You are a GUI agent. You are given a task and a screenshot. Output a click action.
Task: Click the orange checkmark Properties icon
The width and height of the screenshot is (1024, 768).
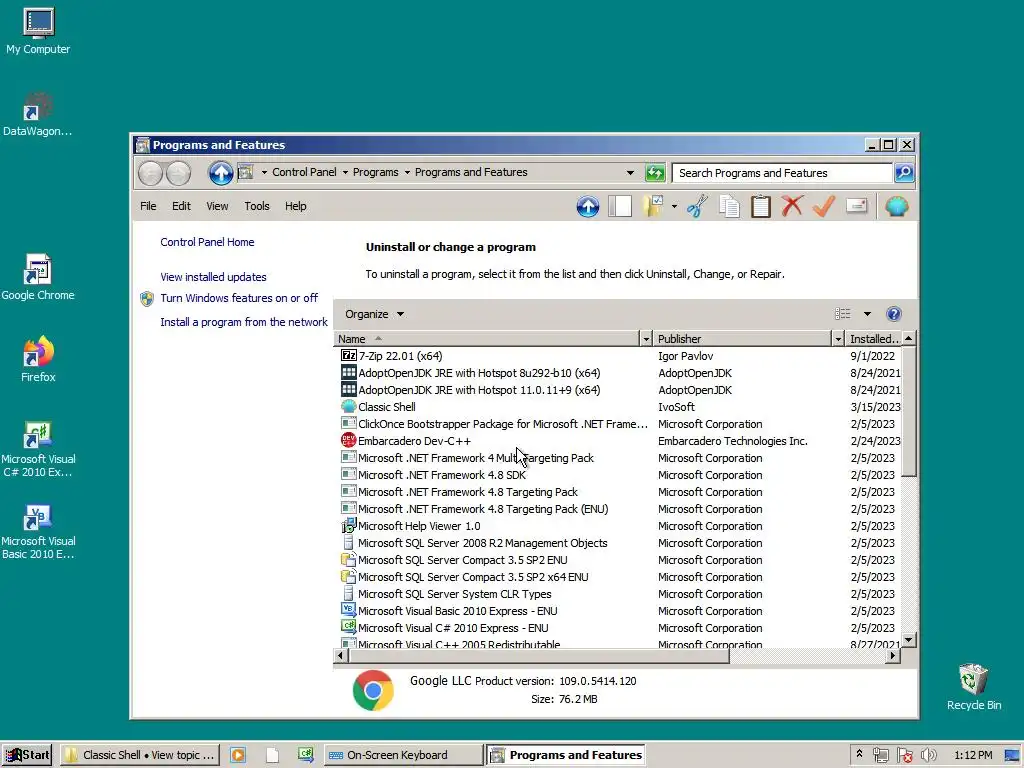pos(824,206)
